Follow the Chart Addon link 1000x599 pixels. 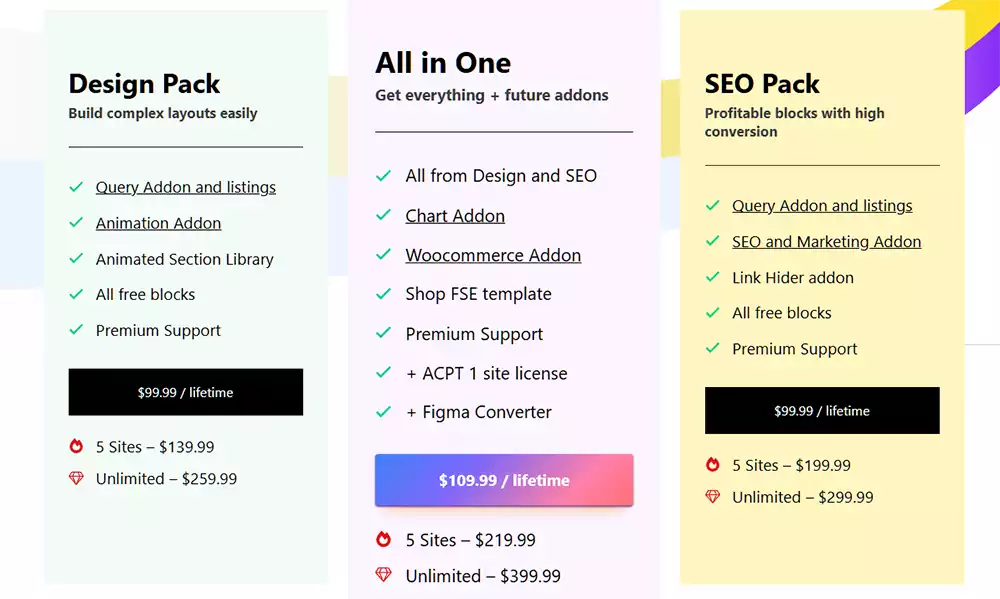(x=455, y=216)
